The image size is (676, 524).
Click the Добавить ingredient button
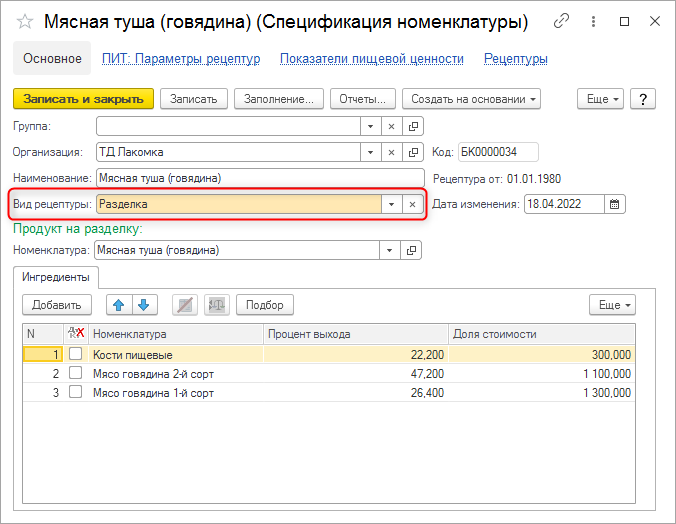pos(56,305)
